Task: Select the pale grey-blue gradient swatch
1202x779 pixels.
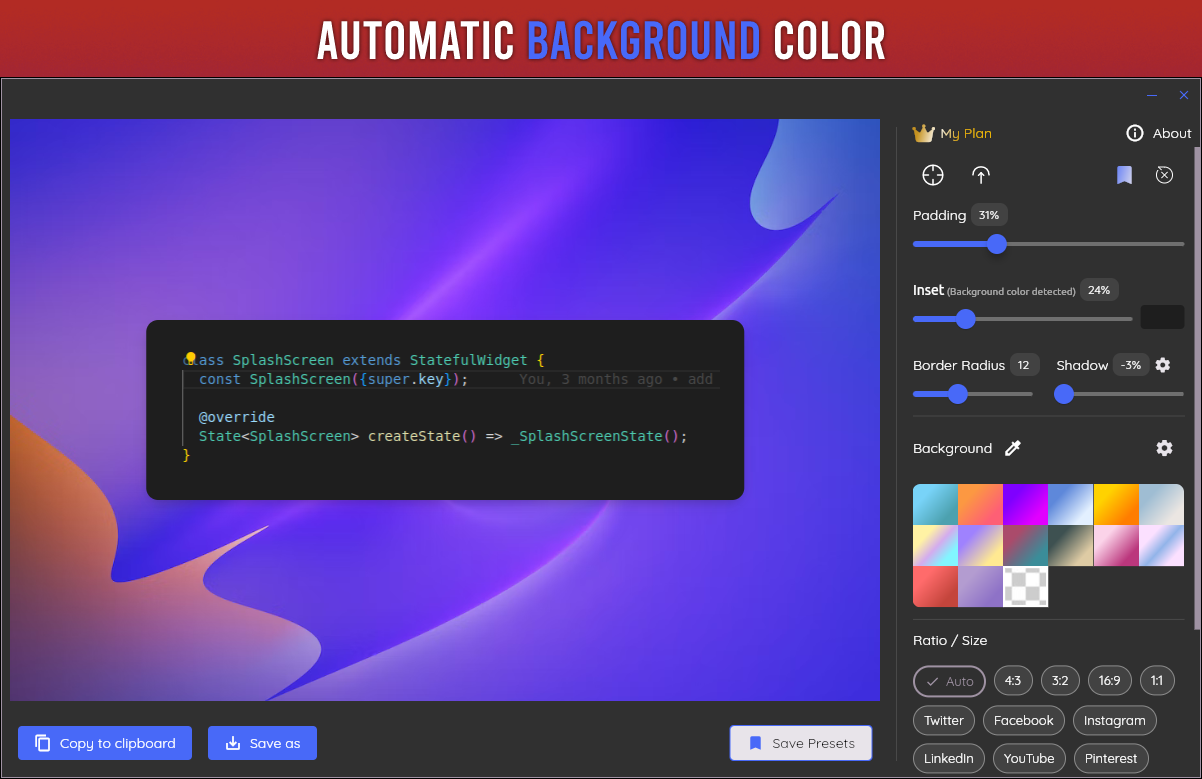Action: tap(1161, 504)
